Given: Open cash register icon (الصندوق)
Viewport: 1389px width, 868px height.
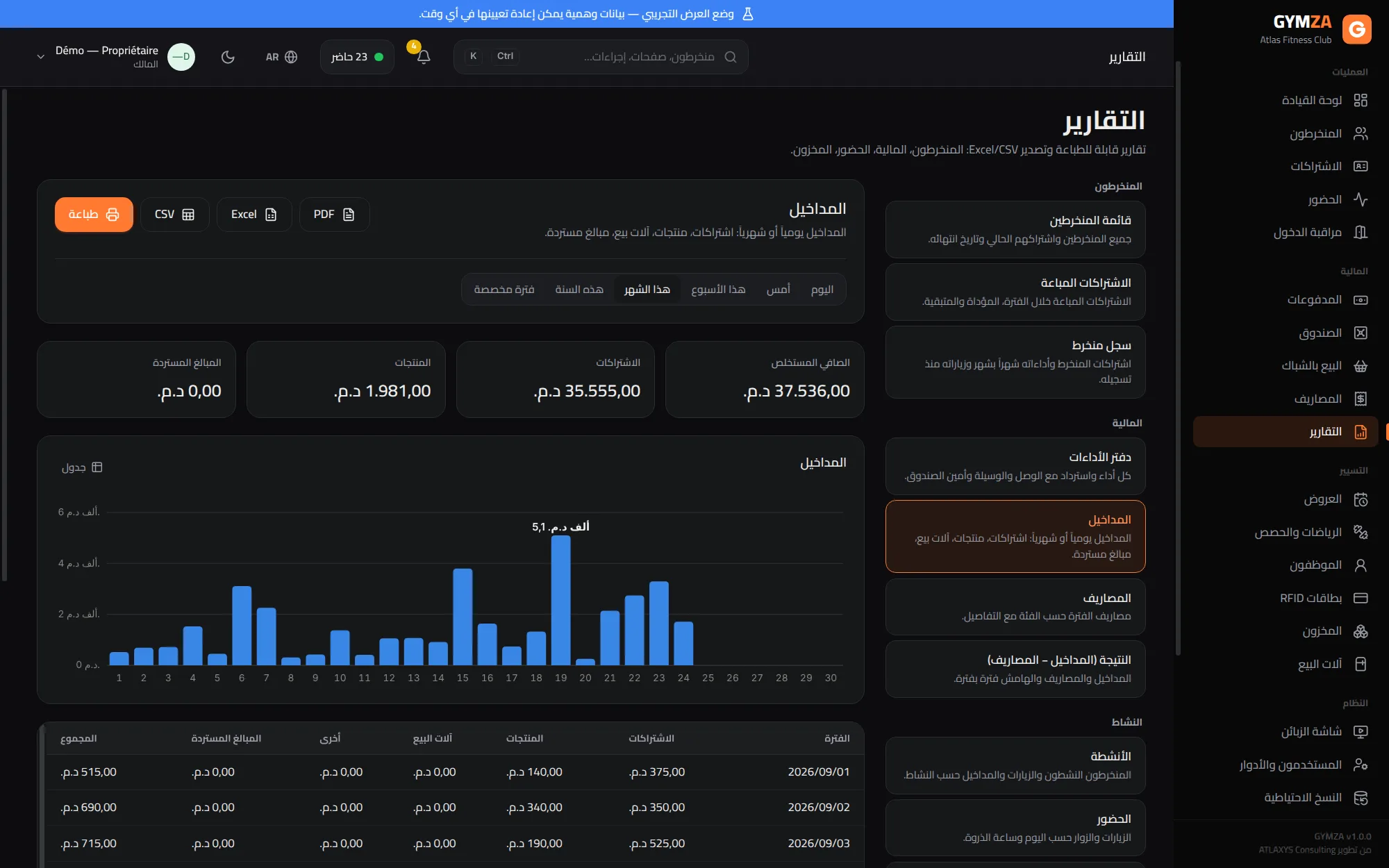Looking at the screenshot, I should [1361, 333].
